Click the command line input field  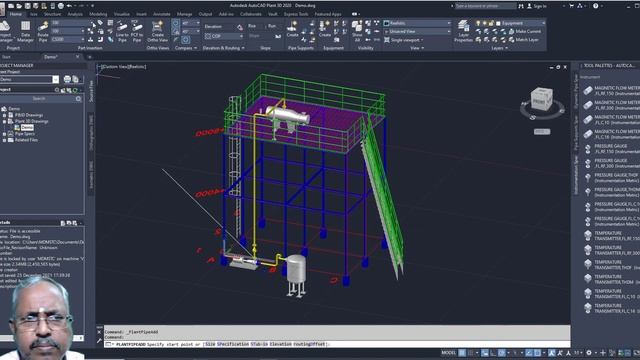pyautogui.click(x=337, y=344)
